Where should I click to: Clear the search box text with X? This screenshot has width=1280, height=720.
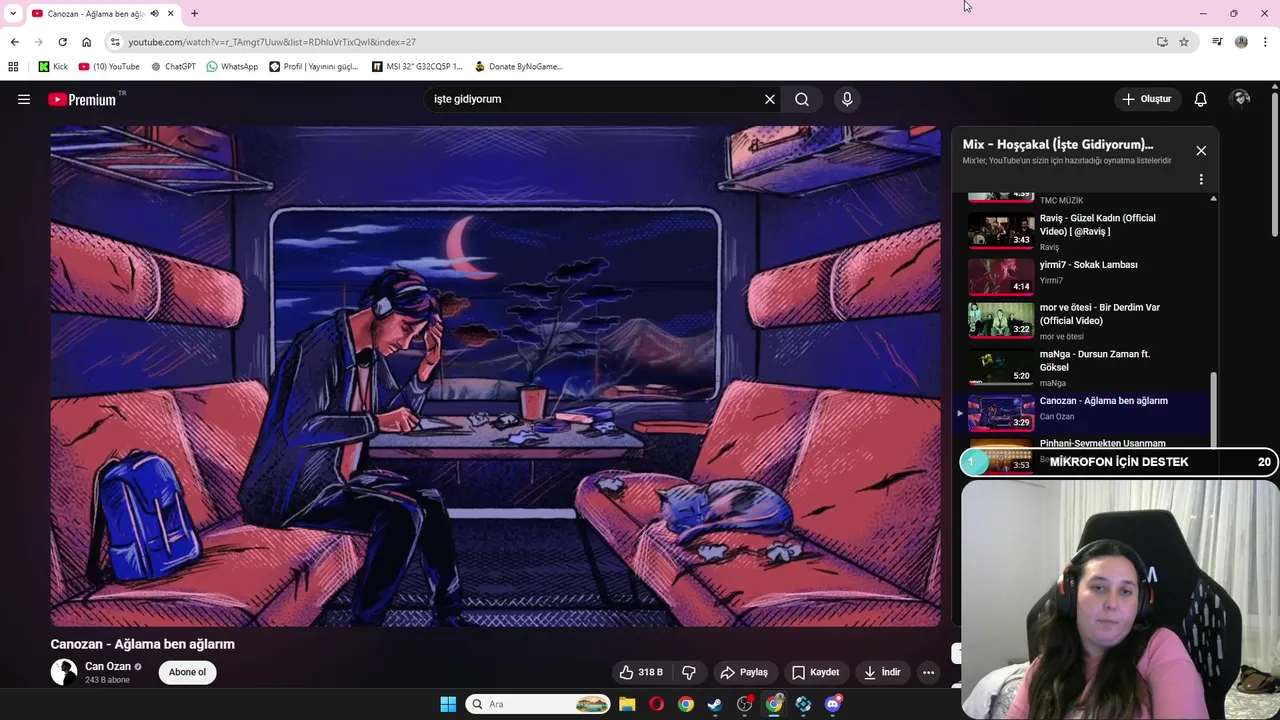coord(770,99)
